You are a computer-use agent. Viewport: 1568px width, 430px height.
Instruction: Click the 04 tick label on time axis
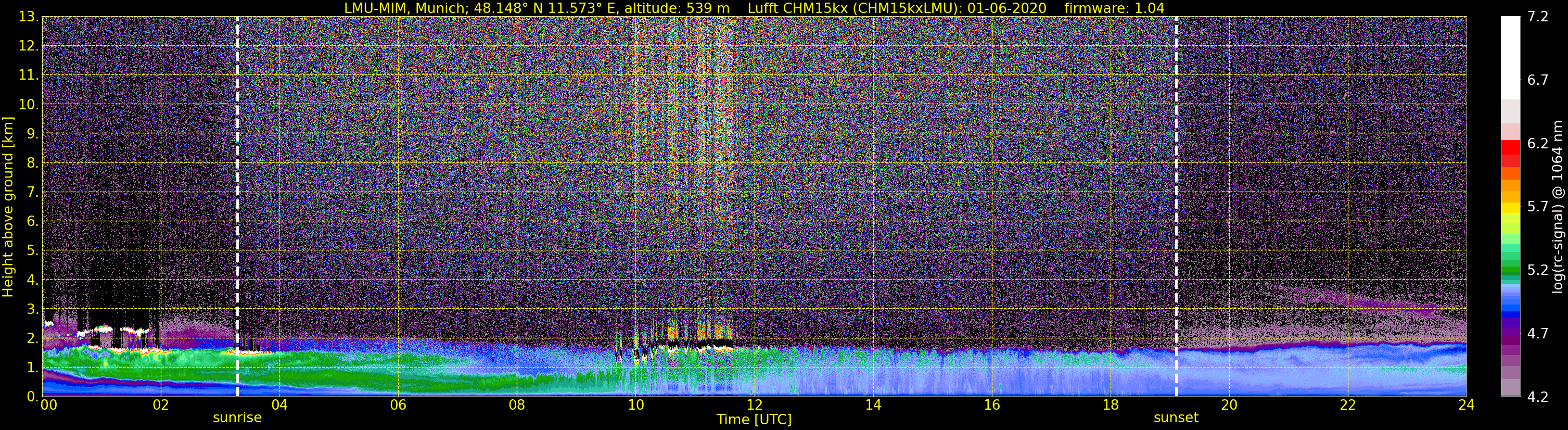click(279, 404)
